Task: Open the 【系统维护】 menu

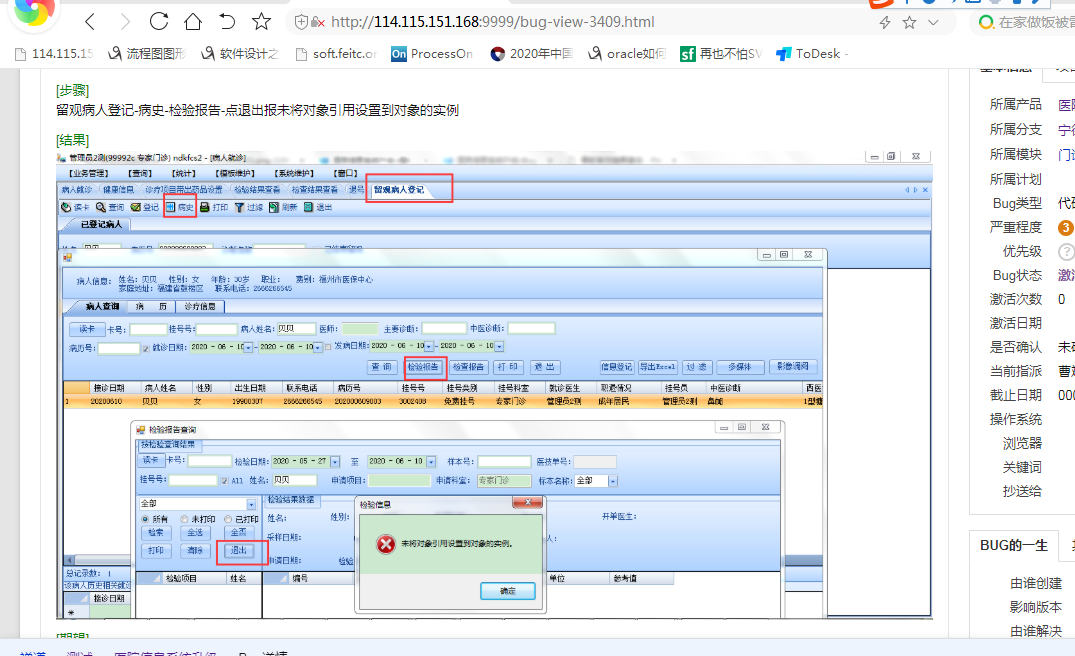Action: click(x=295, y=173)
